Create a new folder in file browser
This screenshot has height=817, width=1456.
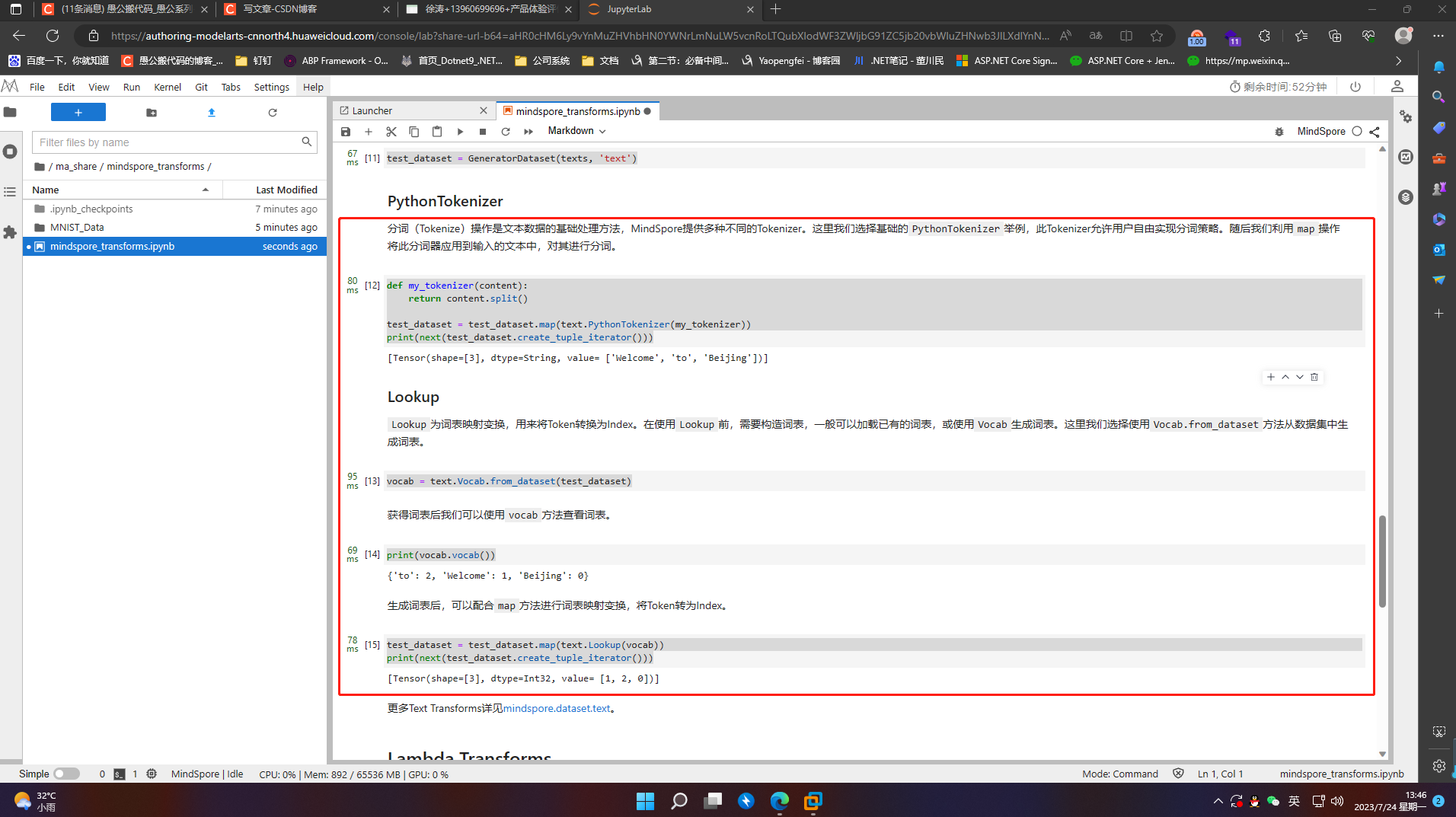[152, 113]
